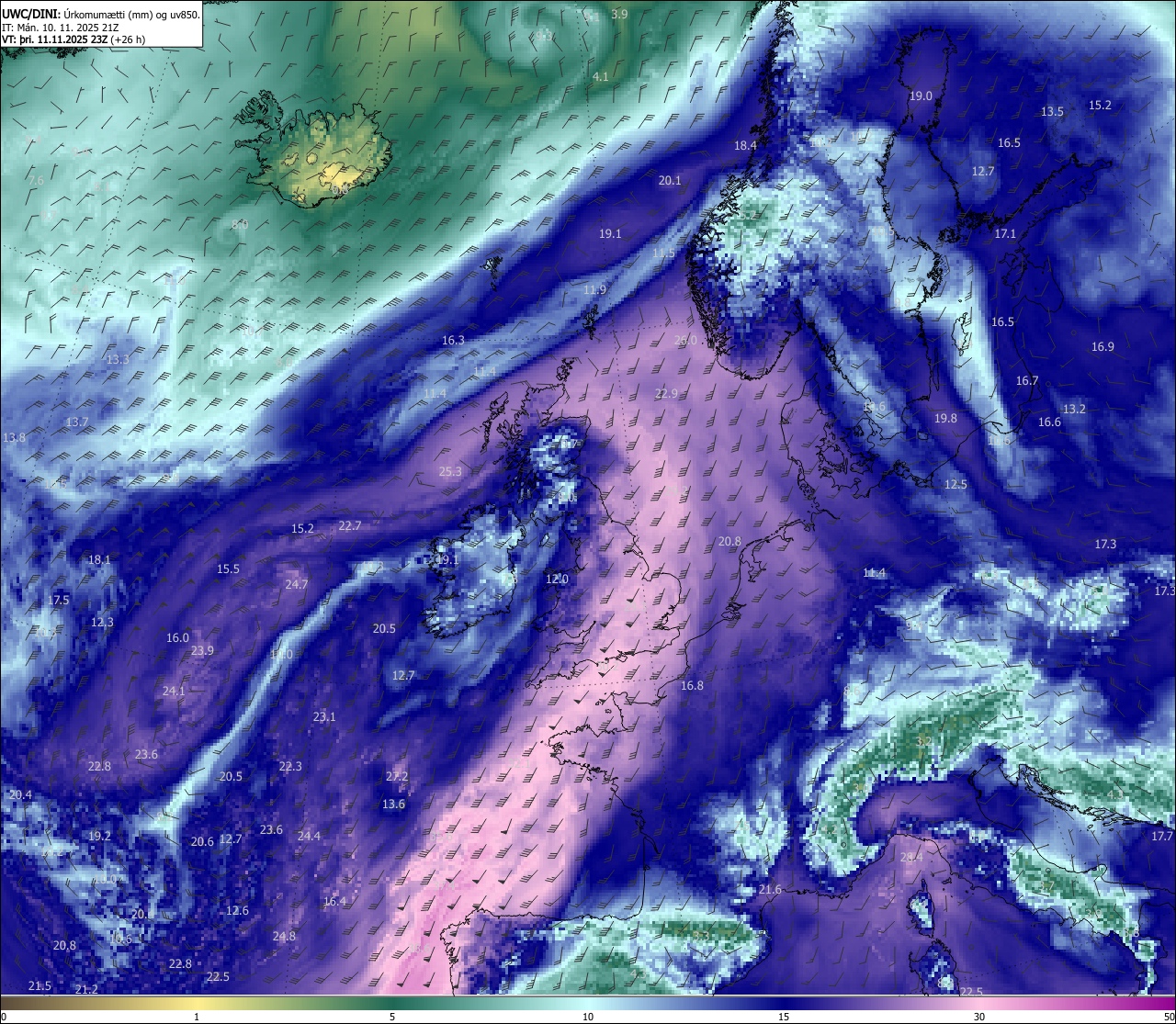Screen dimensions: 1176x1024
Task: Click the map value '19.0'
Action: tap(921, 96)
